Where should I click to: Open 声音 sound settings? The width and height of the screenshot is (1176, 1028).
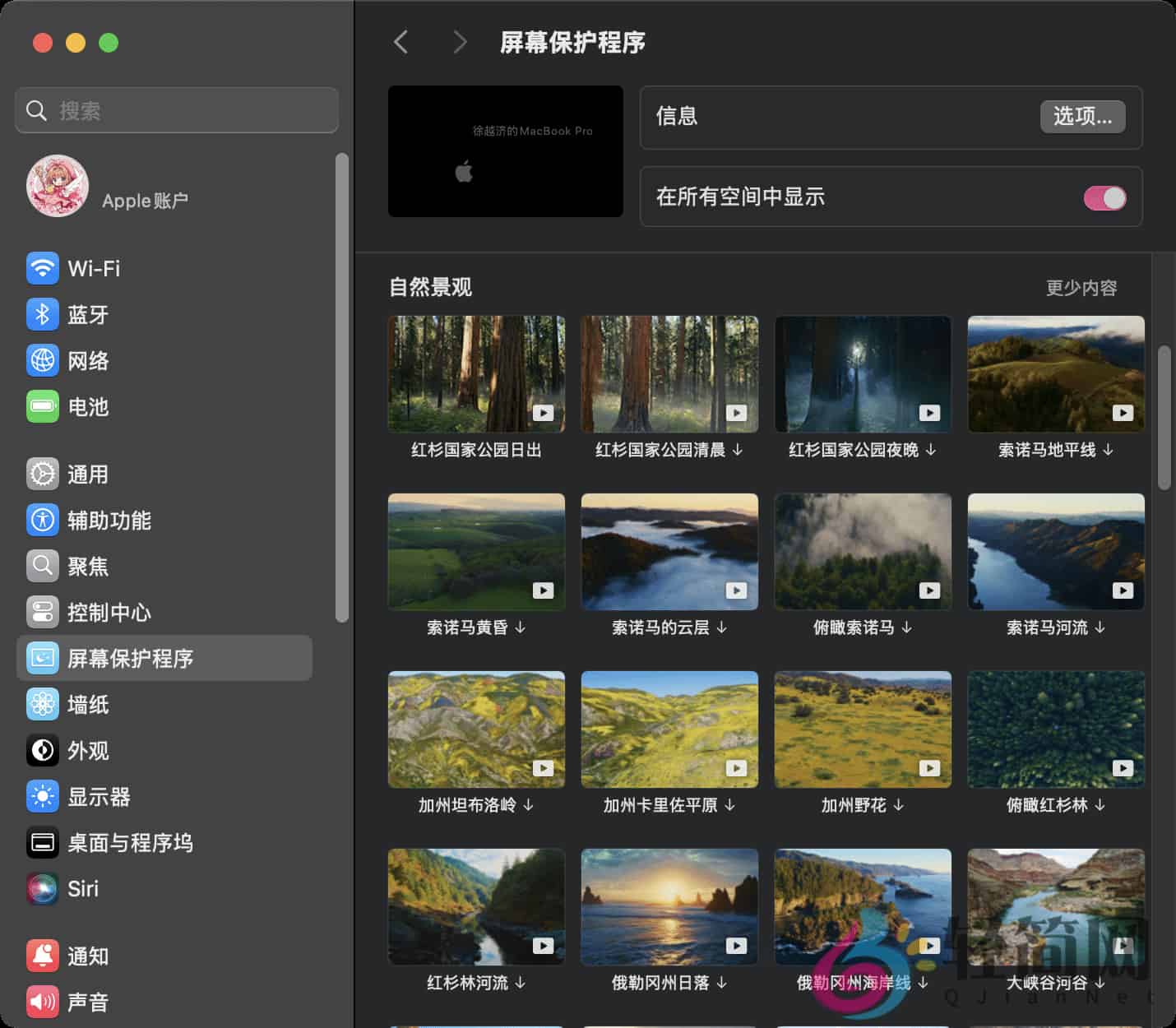coord(89,1002)
